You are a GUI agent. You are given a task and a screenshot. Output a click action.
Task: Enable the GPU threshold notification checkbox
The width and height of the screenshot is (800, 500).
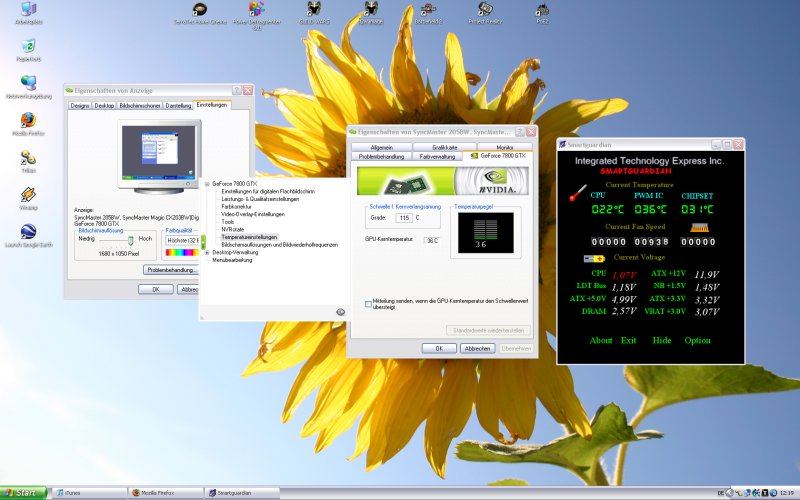point(368,304)
